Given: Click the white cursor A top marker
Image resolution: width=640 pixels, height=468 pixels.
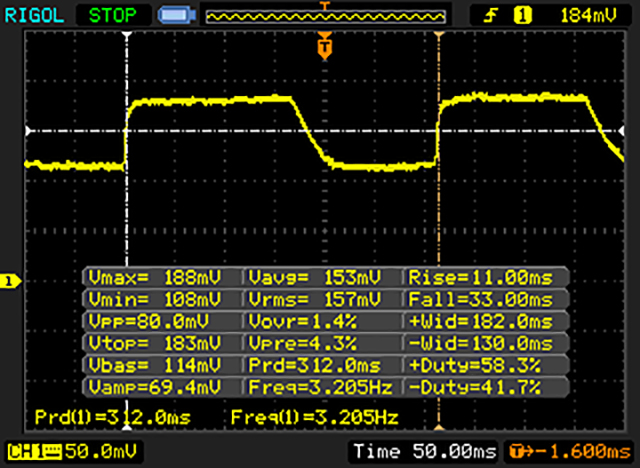Looking at the screenshot, I should [127, 35].
